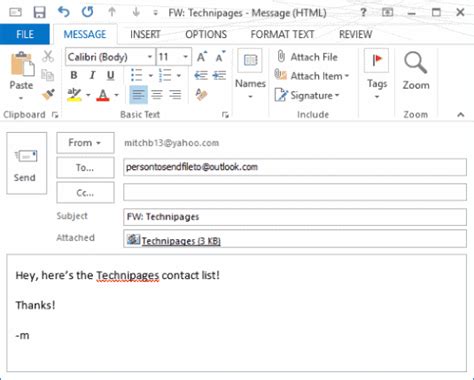
Task: Go to next item with down arrow
Action: [x=136, y=12]
